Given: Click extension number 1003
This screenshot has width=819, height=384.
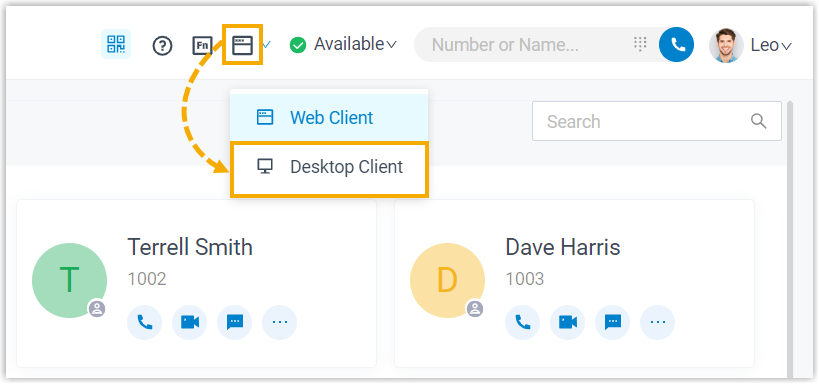Looking at the screenshot, I should 524,279.
